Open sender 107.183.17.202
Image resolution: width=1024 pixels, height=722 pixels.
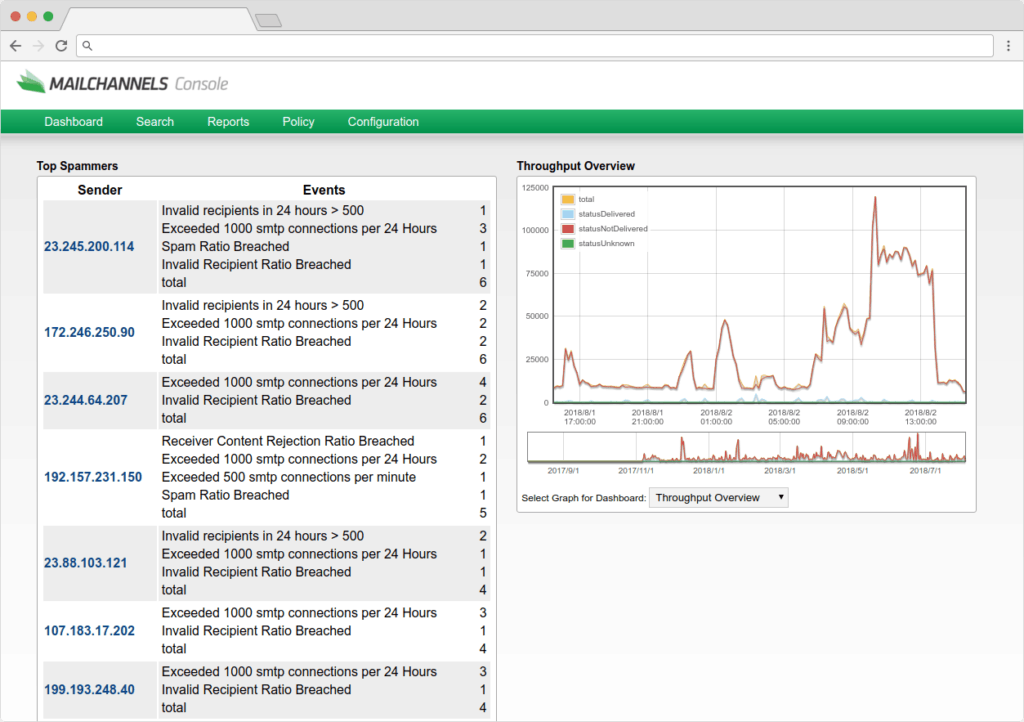click(89, 631)
